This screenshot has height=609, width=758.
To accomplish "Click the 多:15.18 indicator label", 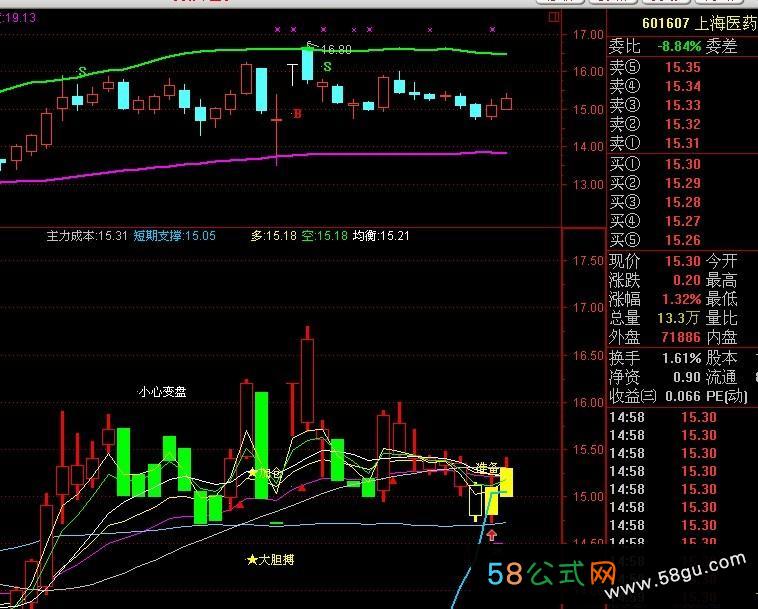I will (274, 236).
